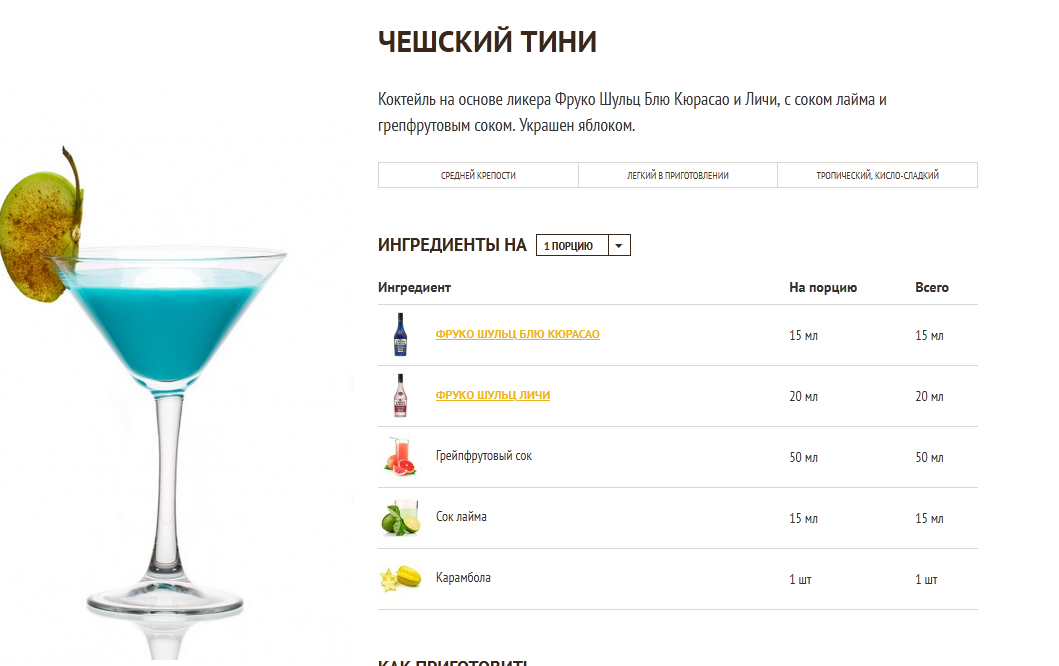Click the 1 ПОРЦИЮ selector text
The image size is (1059, 666).
point(569,246)
